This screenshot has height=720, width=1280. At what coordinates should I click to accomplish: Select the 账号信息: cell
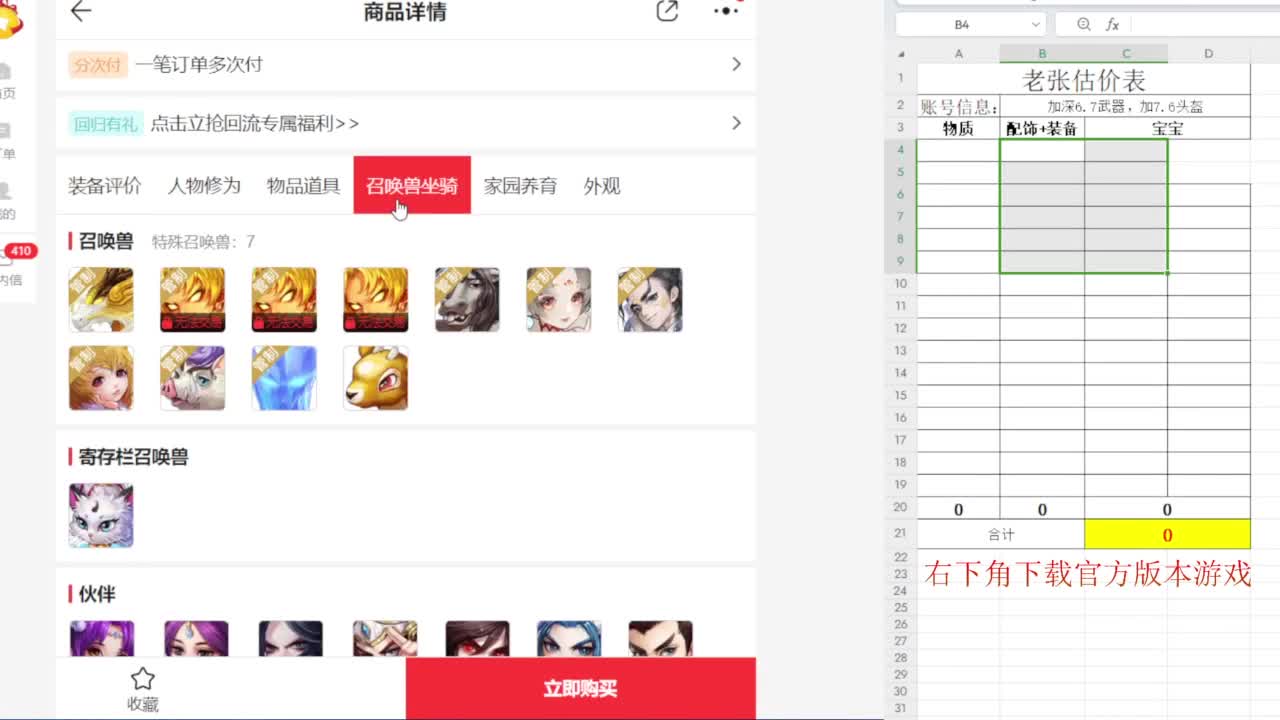pyautogui.click(x=958, y=106)
